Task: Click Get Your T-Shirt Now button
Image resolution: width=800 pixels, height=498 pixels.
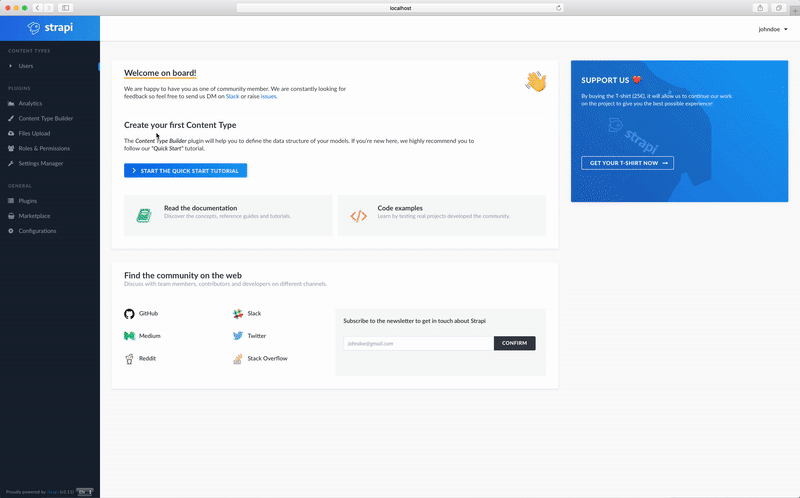Action: [x=628, y=163]
